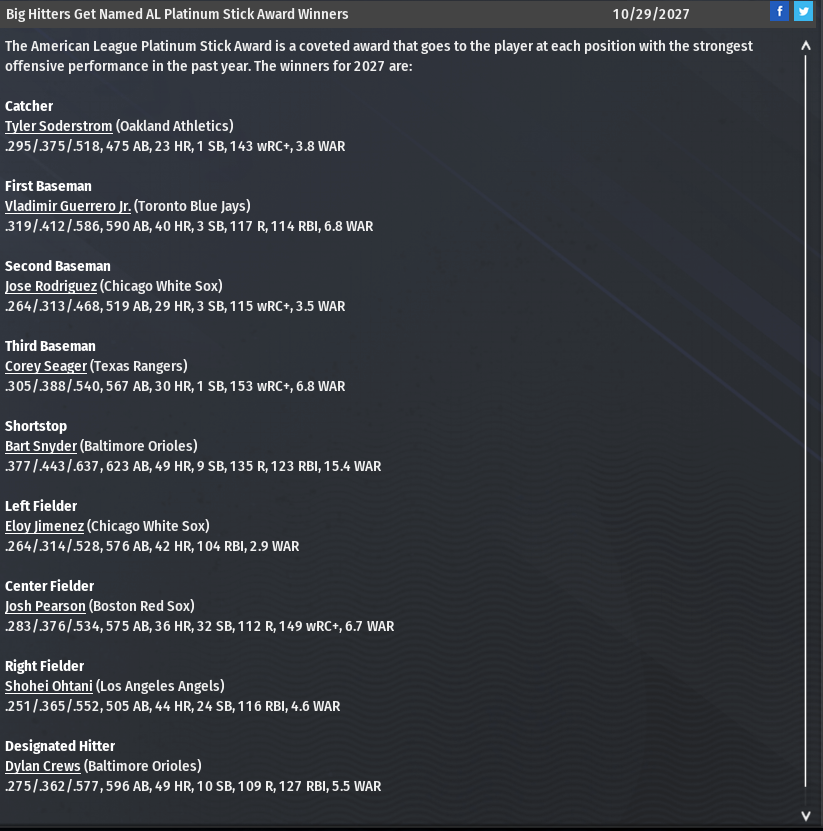Image resolution: width=823 pixels, height=831 pixels.
Task: Select Bart Snyder shortstop link
Action: tap(41, 446)
